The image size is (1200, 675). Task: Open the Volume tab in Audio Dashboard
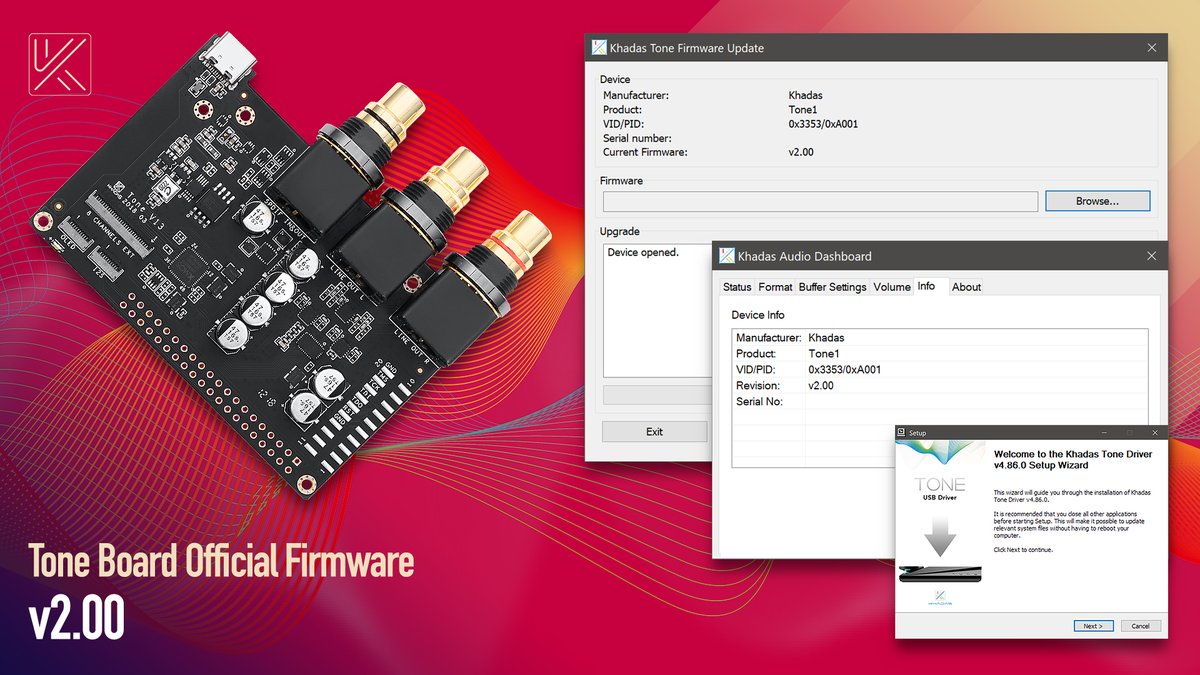[x=892, y=287]
